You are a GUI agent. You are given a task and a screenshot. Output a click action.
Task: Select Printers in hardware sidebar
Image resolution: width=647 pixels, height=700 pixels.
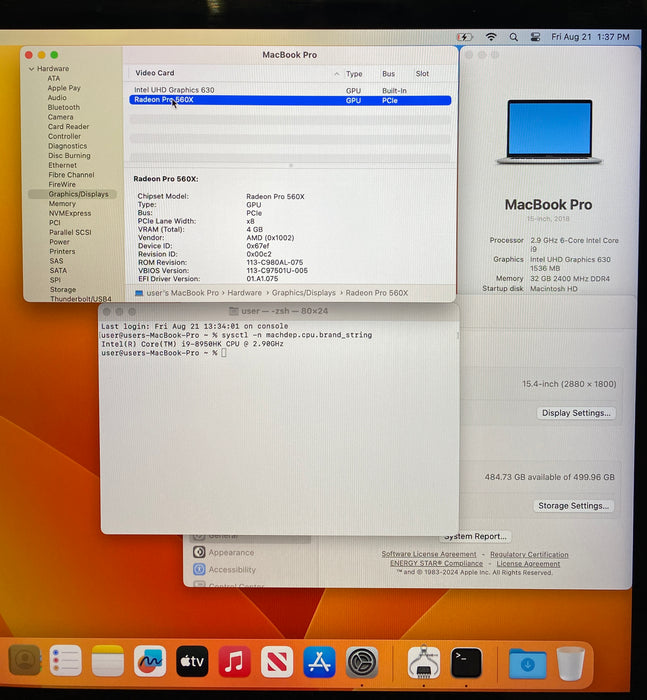pos(62,251)
